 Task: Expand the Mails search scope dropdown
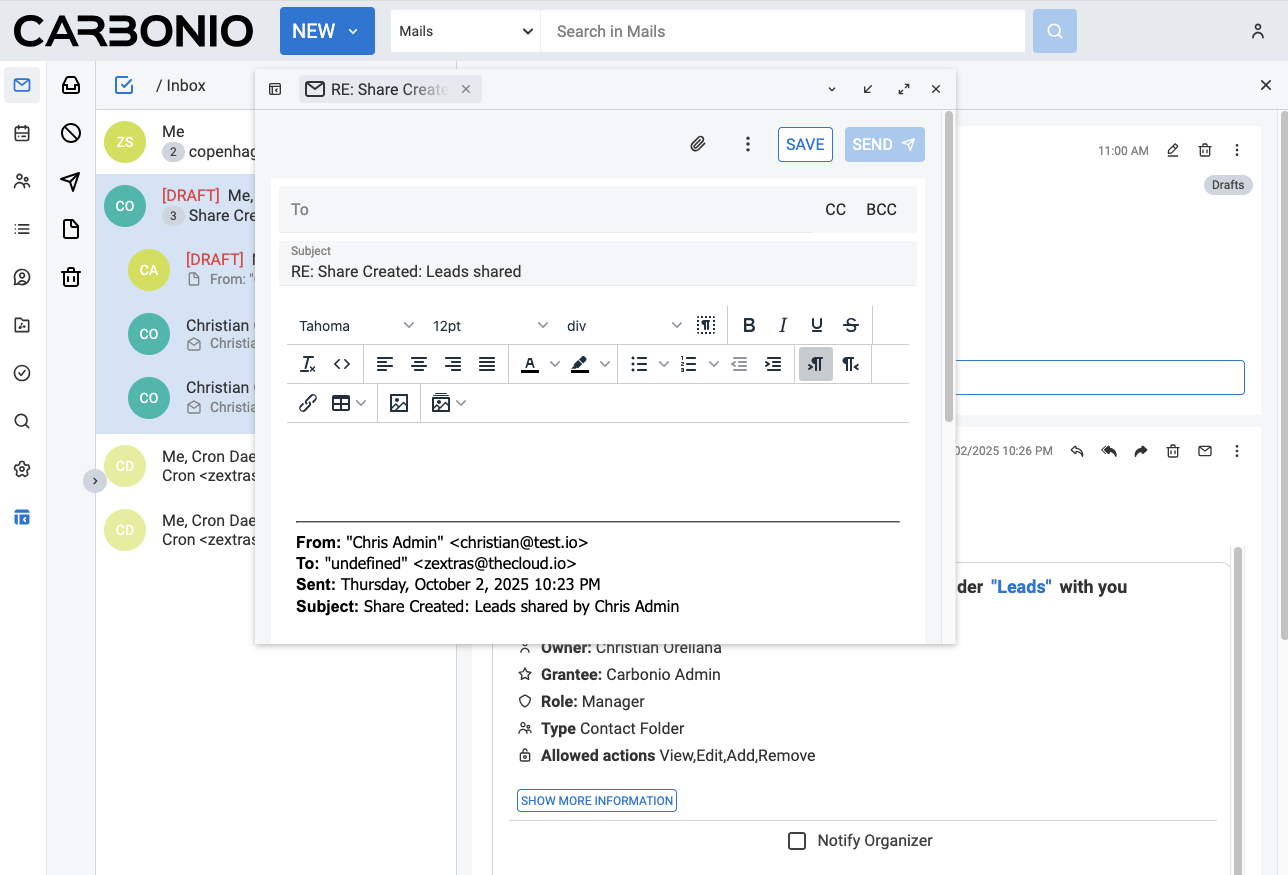[x=465, y=31]
